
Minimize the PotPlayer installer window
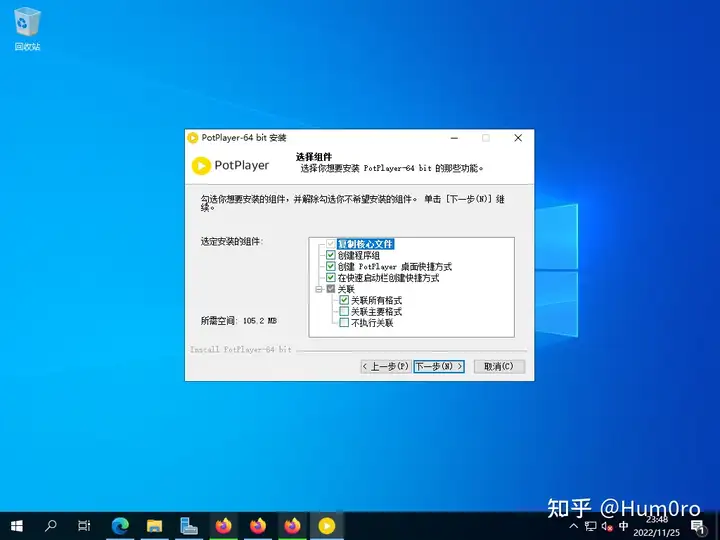point(454,138)
